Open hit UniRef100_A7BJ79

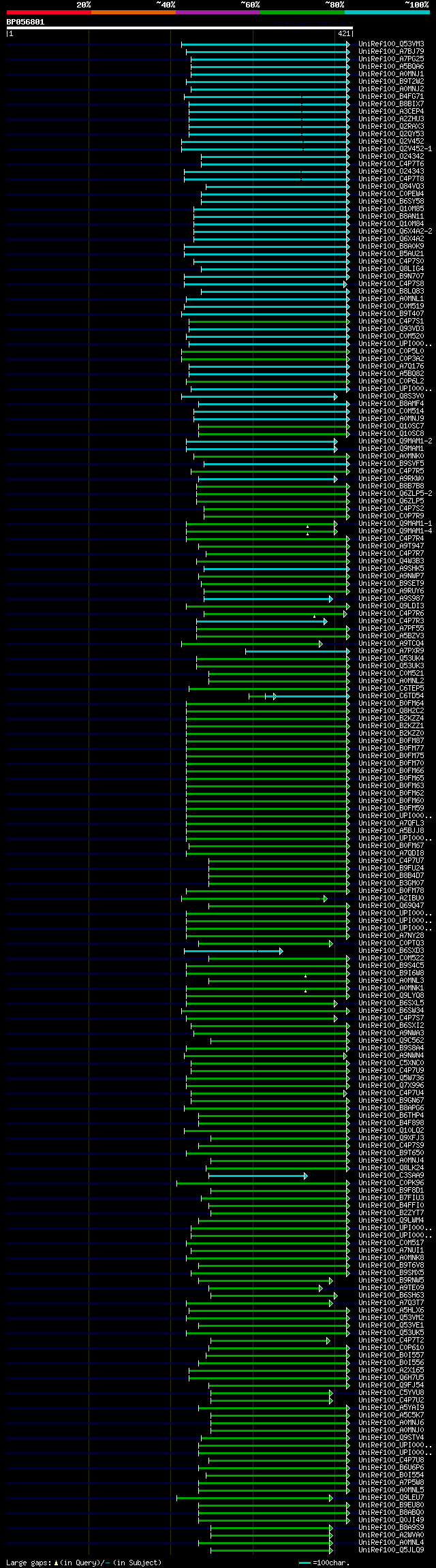click(391, 52)
